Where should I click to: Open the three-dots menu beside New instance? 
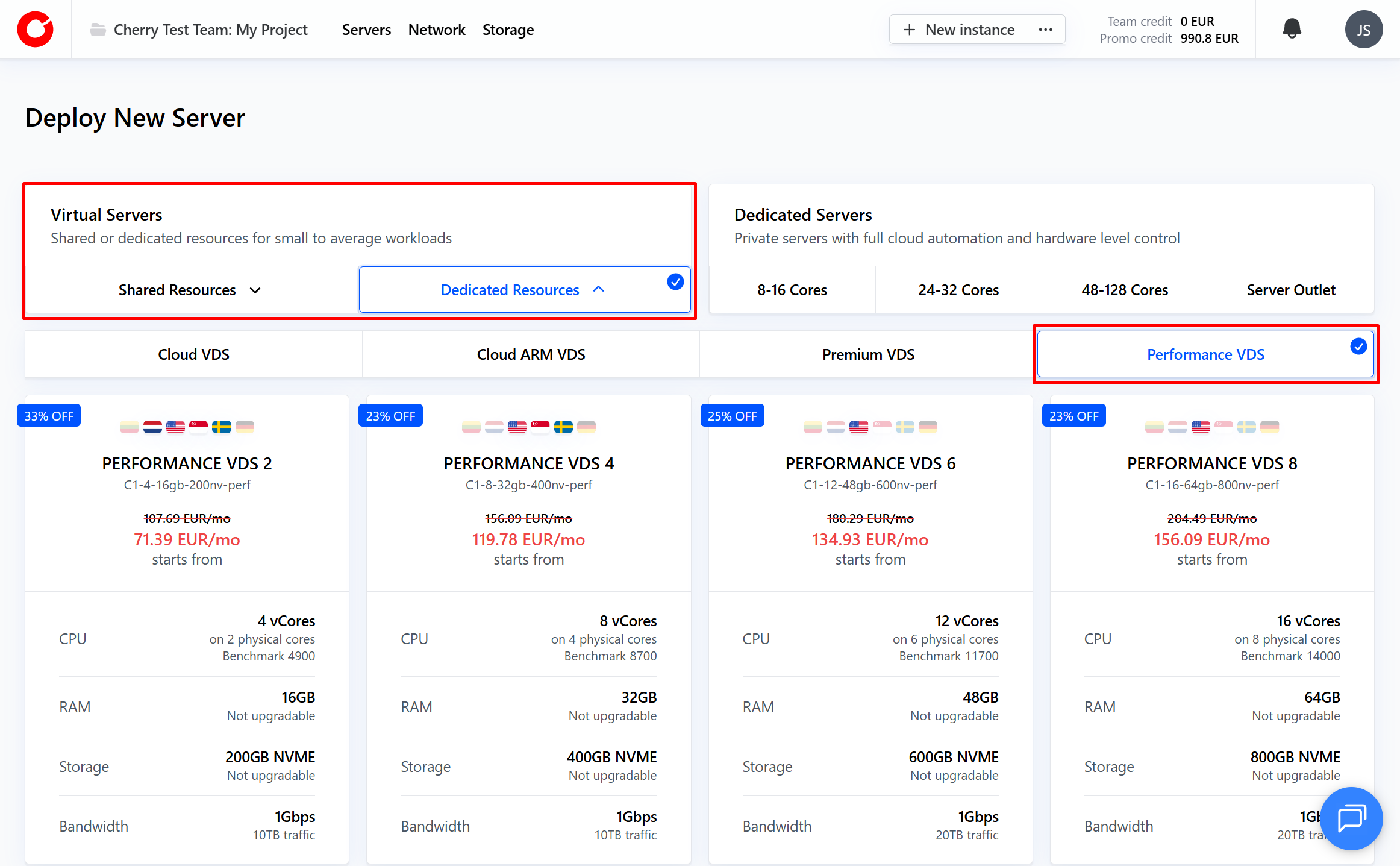1045,30
